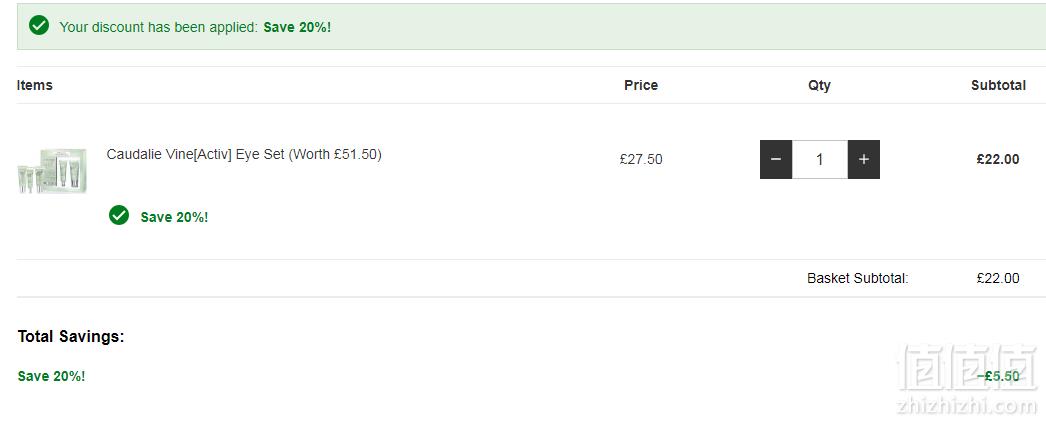Click the Subtotal column header

point(998,85)
